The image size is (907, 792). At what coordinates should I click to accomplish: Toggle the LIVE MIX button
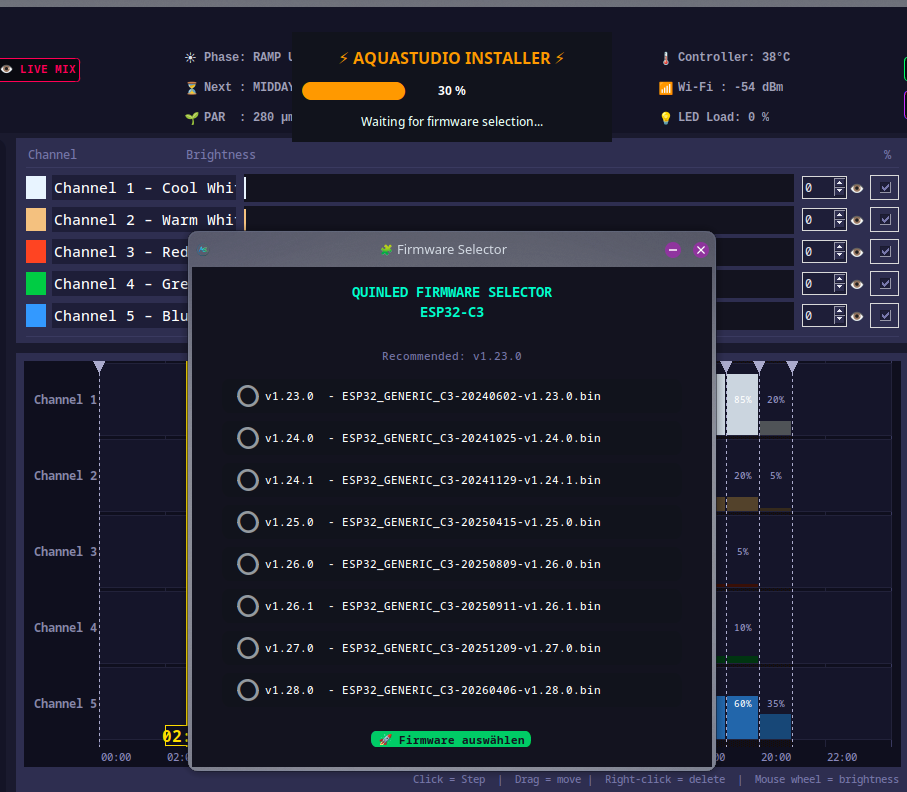pyautogui.click(x=39, y=69)
